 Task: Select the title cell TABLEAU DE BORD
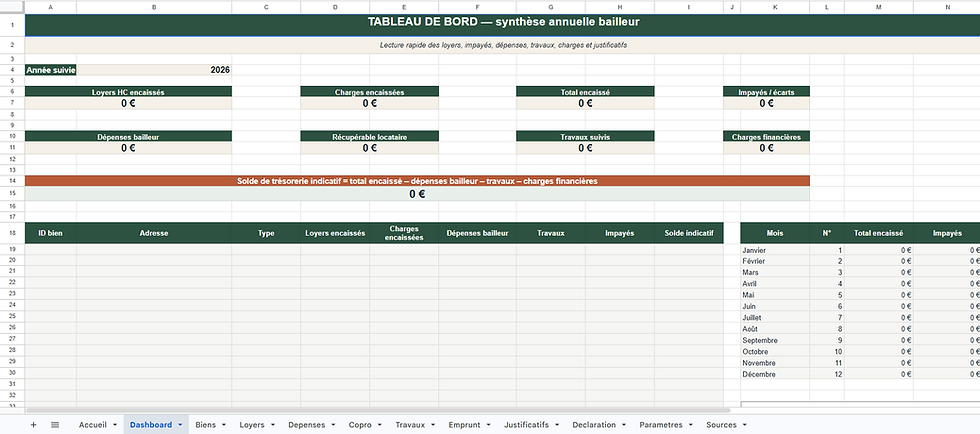(502, 25)
